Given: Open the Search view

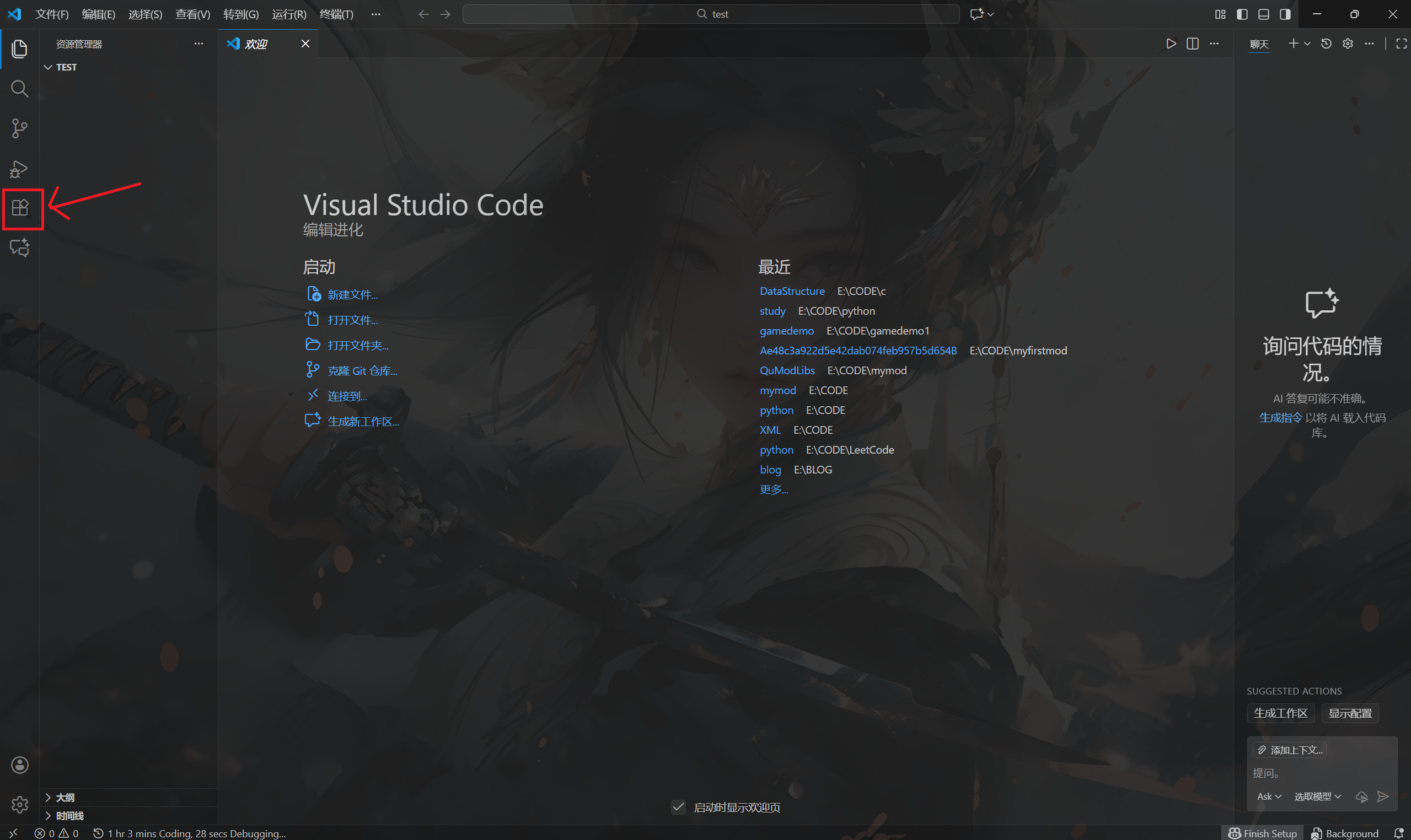Looking at the screenshot, I should pyautogui.click(x=20, y=88).
